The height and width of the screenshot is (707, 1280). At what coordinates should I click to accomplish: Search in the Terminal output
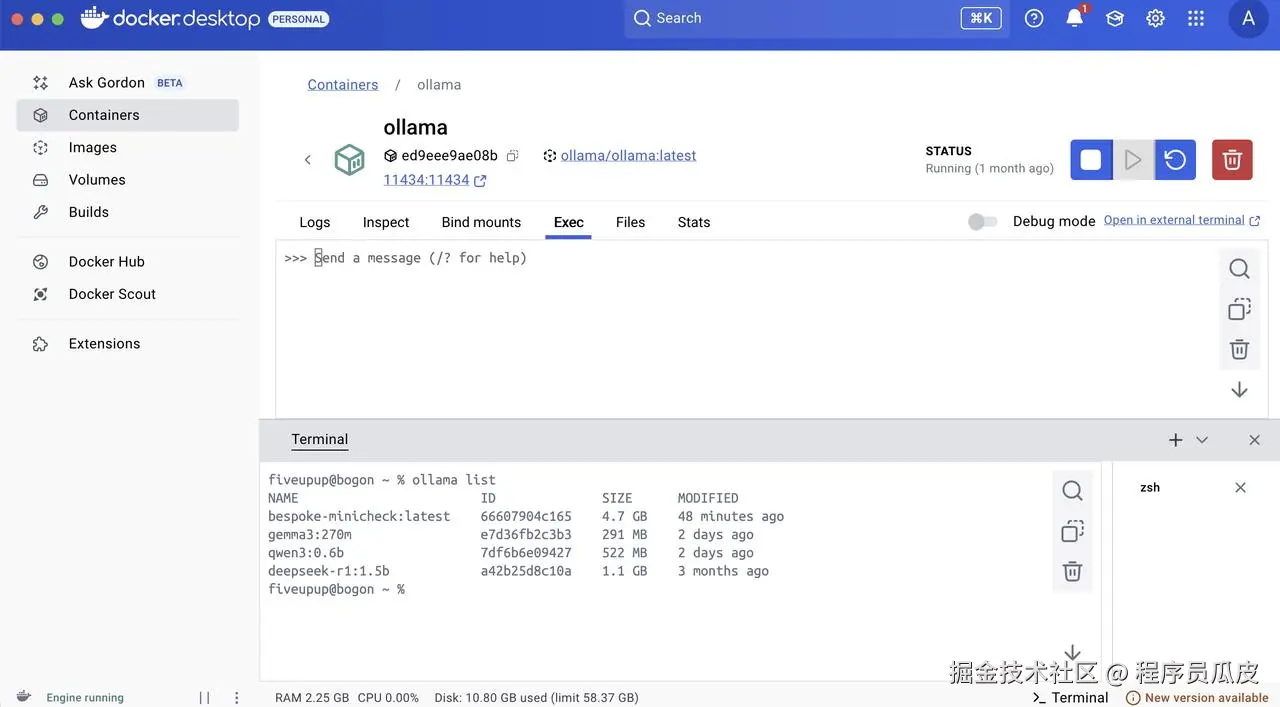[1072, 490]
